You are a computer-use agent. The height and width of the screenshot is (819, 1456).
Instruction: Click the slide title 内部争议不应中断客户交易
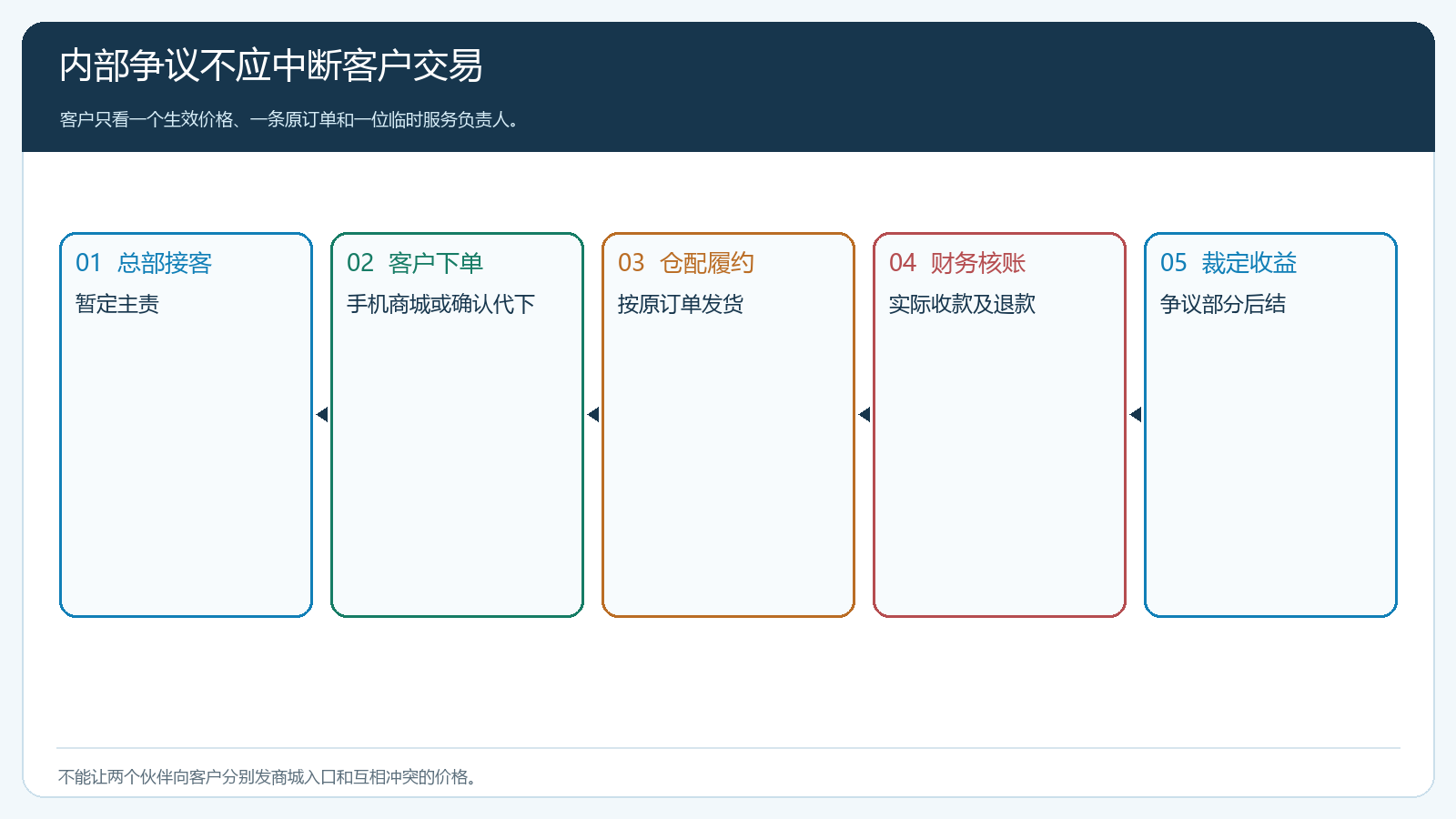coord(271,66)
